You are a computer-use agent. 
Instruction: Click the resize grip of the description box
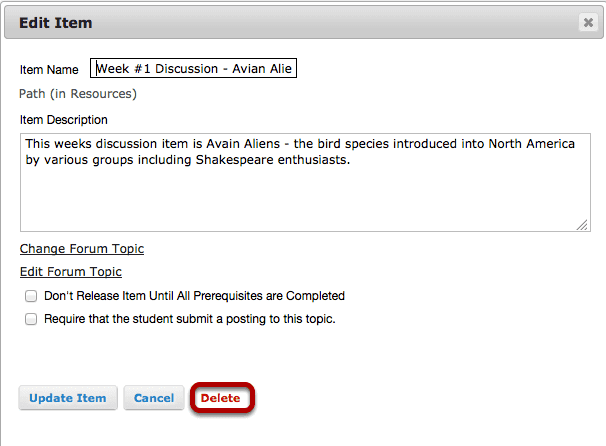click(x=582, y=225)
